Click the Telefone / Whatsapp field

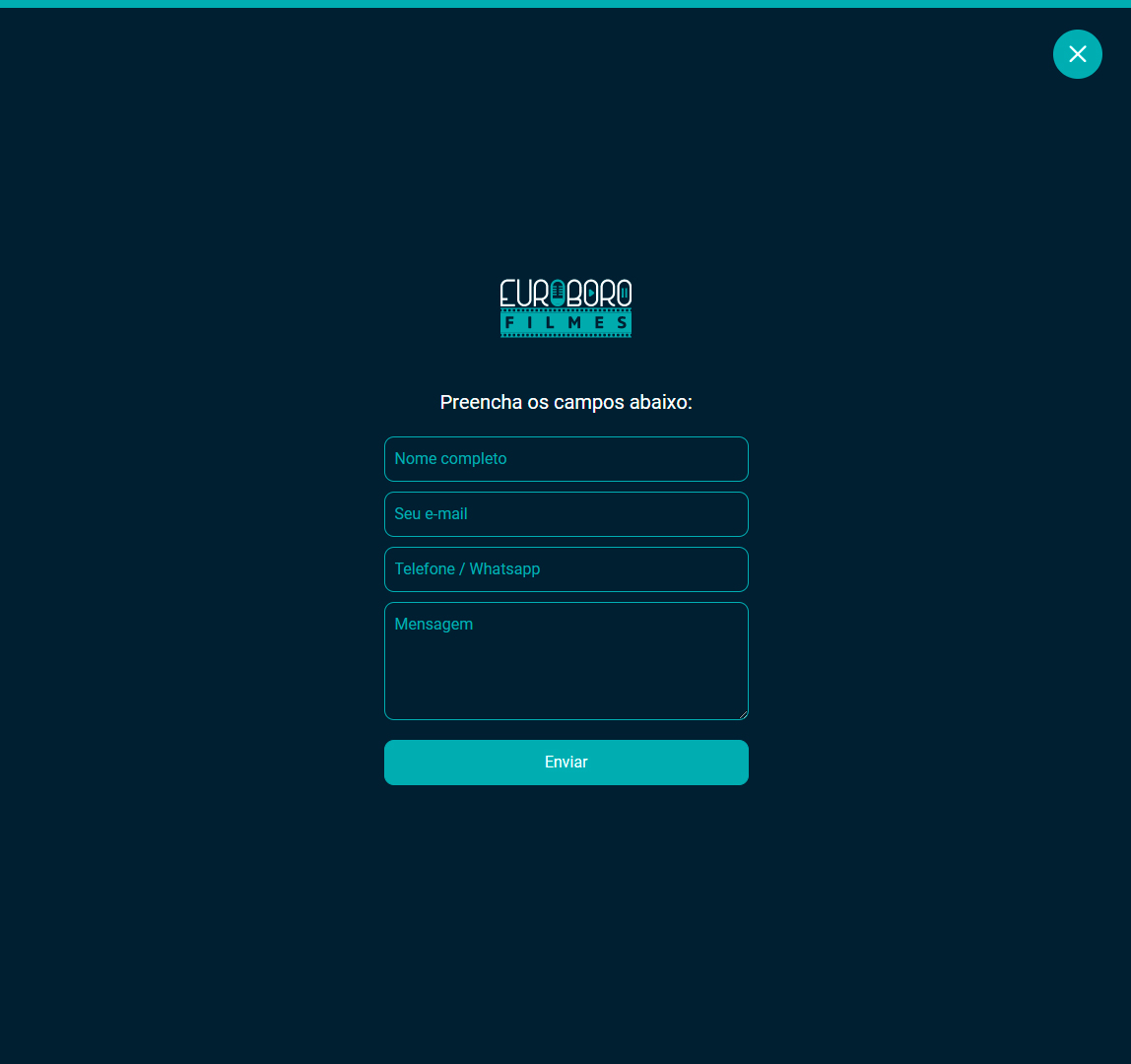[566, 569]
